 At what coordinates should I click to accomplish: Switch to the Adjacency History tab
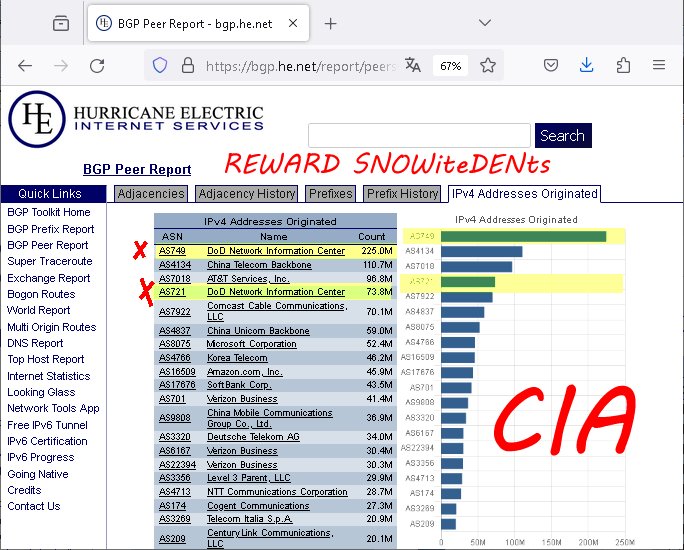[x=247, y=194]
